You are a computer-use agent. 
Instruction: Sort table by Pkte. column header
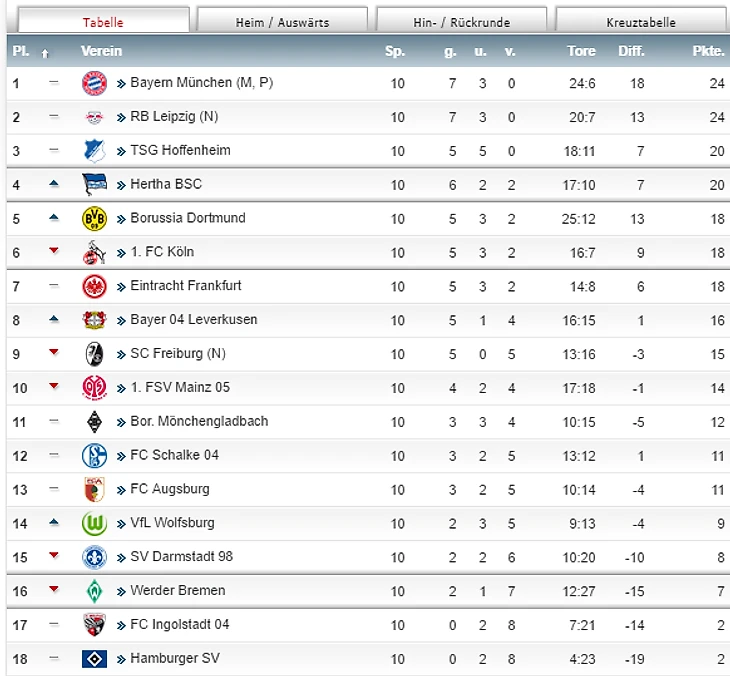point(707,51)
